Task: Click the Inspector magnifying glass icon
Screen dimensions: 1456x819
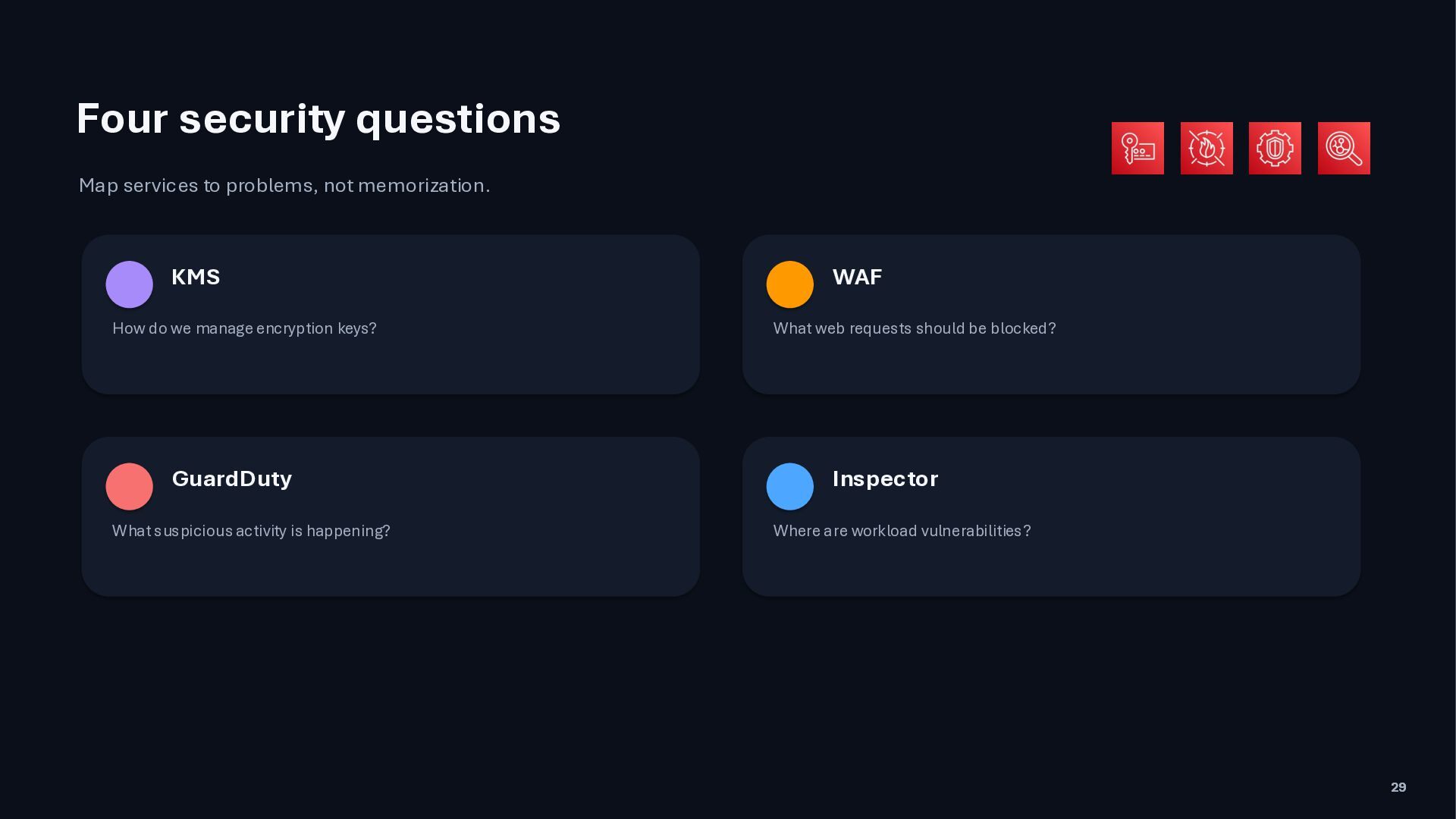Action: click(x=1344, y=148)
